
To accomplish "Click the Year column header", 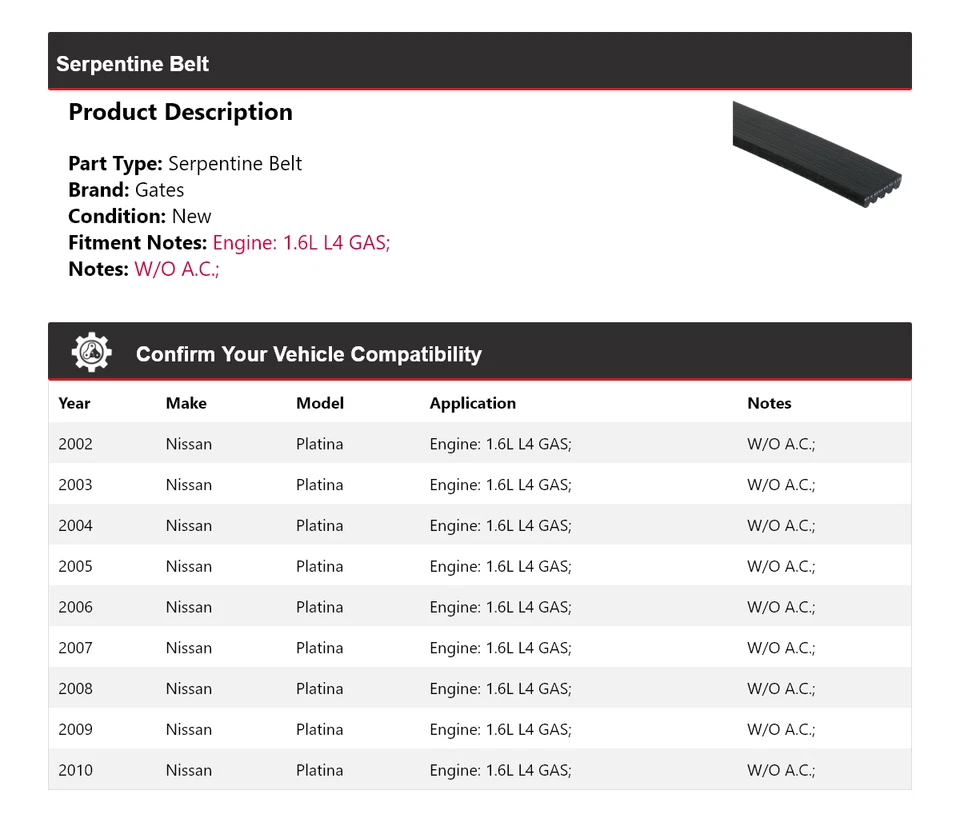I will pyautogui.click(x=74, y=403).
